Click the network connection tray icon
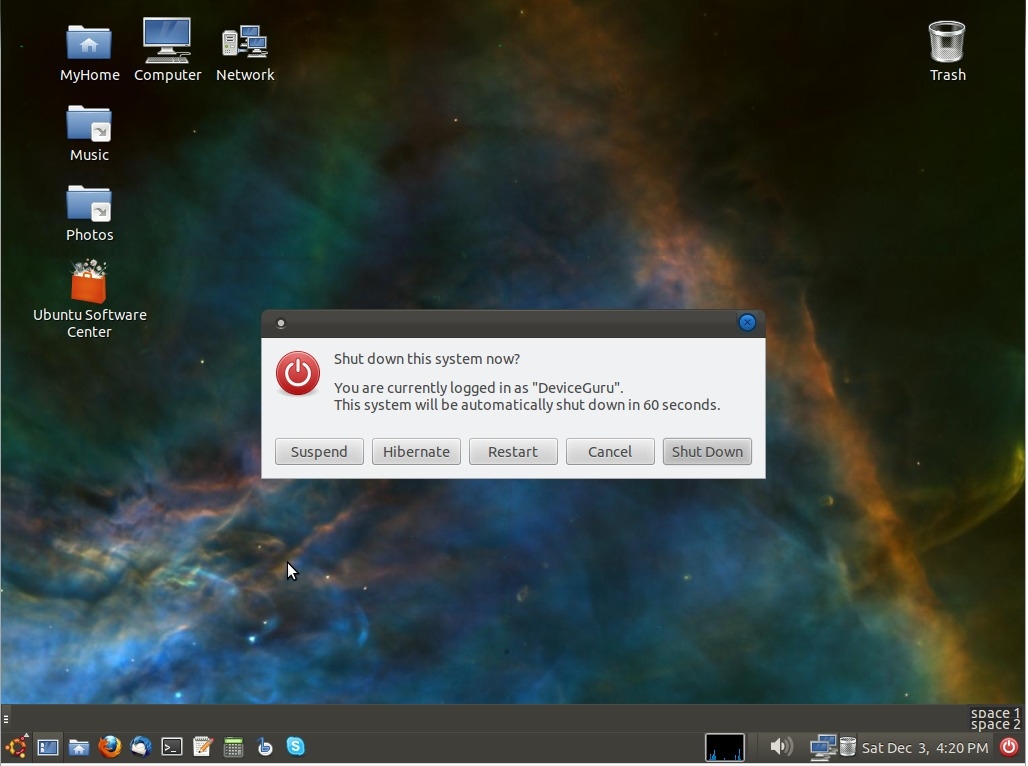Viewport: 1028px width, 766px height. click(822, 747)
